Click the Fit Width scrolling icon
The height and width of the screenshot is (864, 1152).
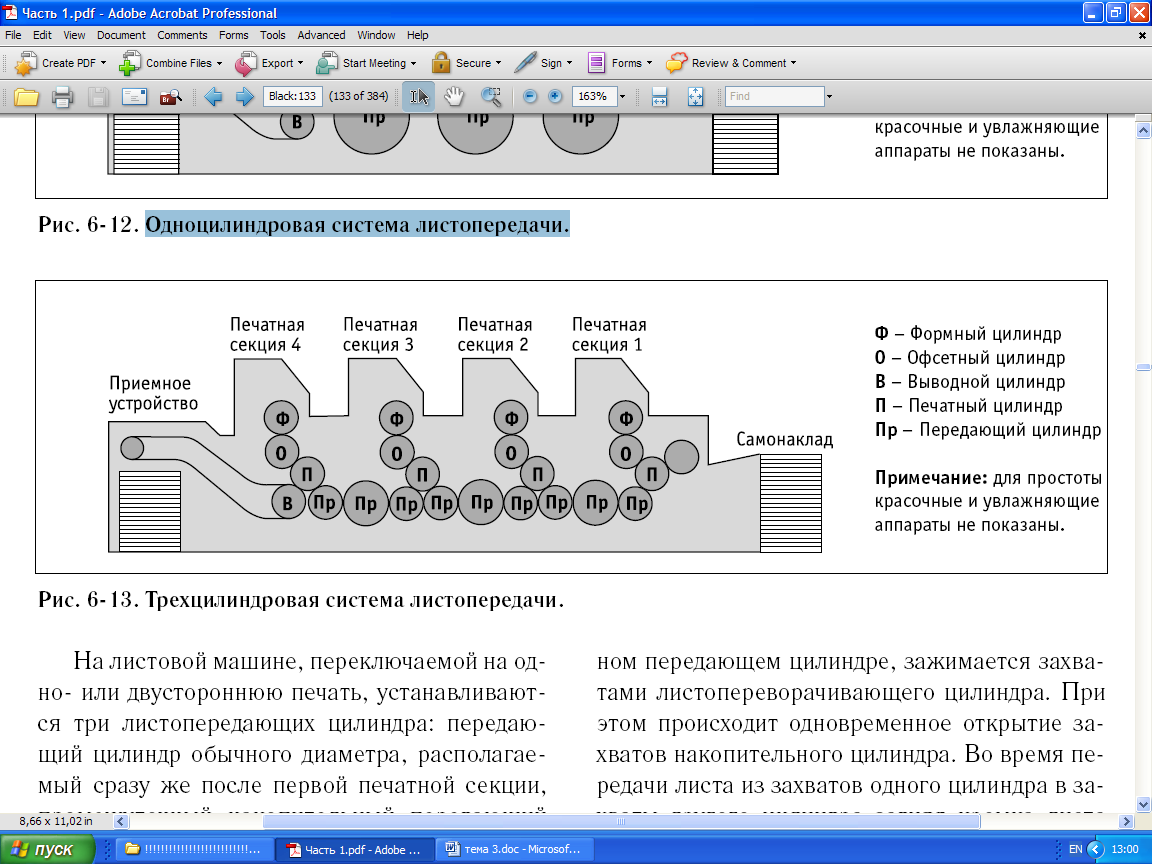coord(659,96)
